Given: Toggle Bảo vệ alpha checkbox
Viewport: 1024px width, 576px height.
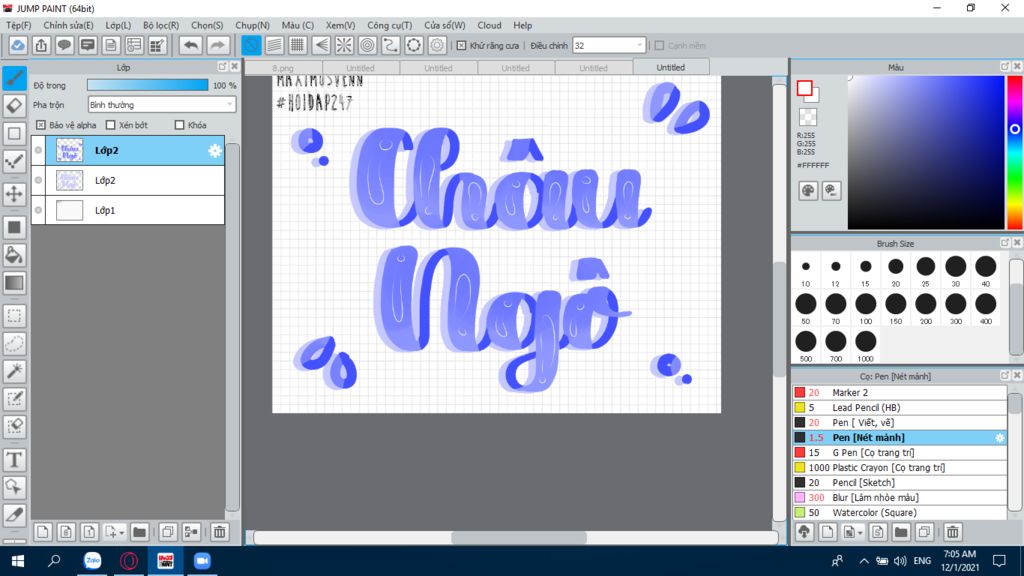Looking at the screenshot, I should (x=41, y=125).
